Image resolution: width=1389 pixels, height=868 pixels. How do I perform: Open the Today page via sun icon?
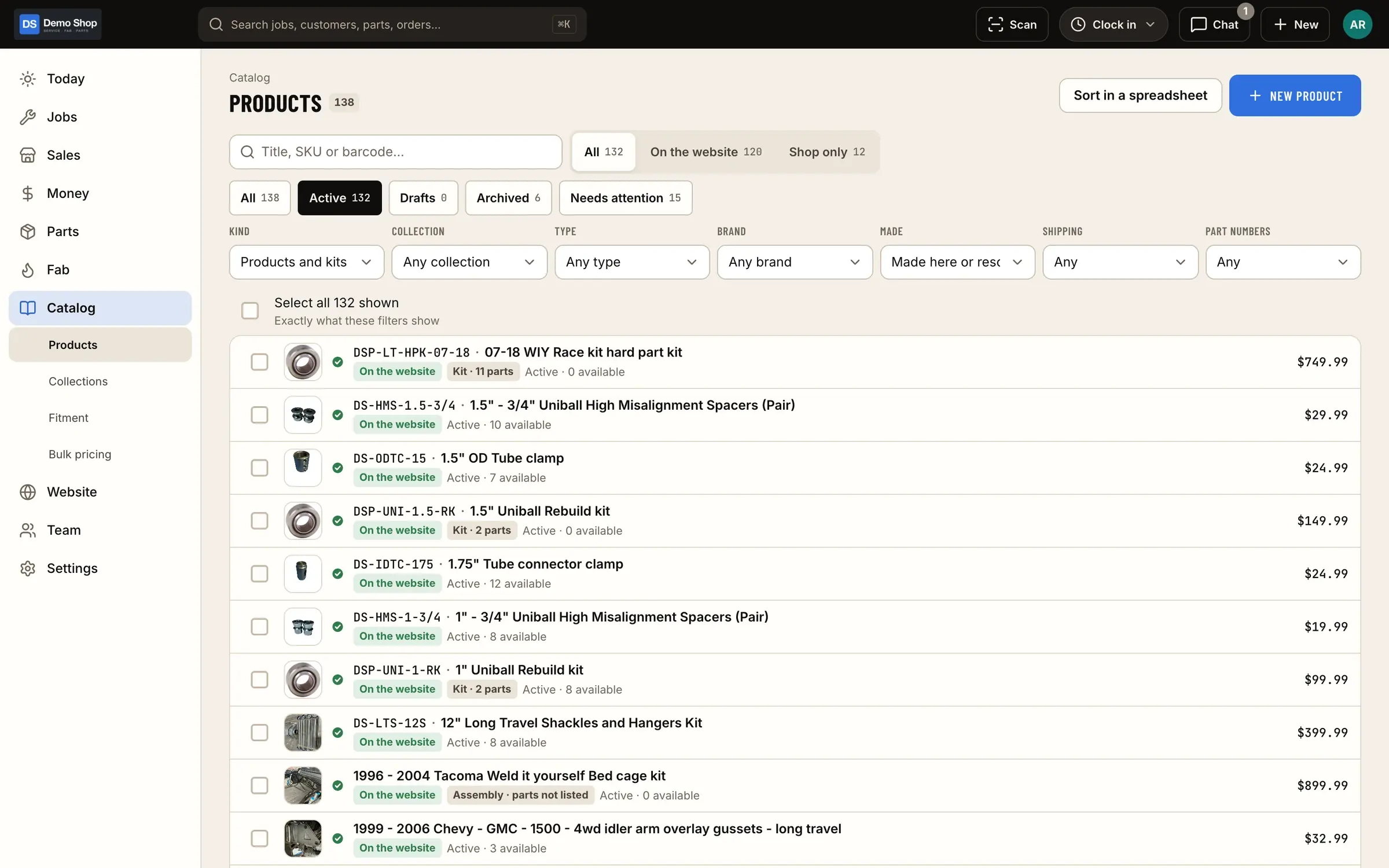point(28,79)
